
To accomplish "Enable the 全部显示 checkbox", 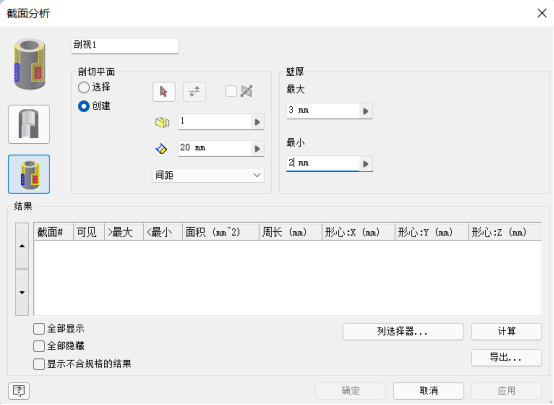I will click(x=39, y=329).
